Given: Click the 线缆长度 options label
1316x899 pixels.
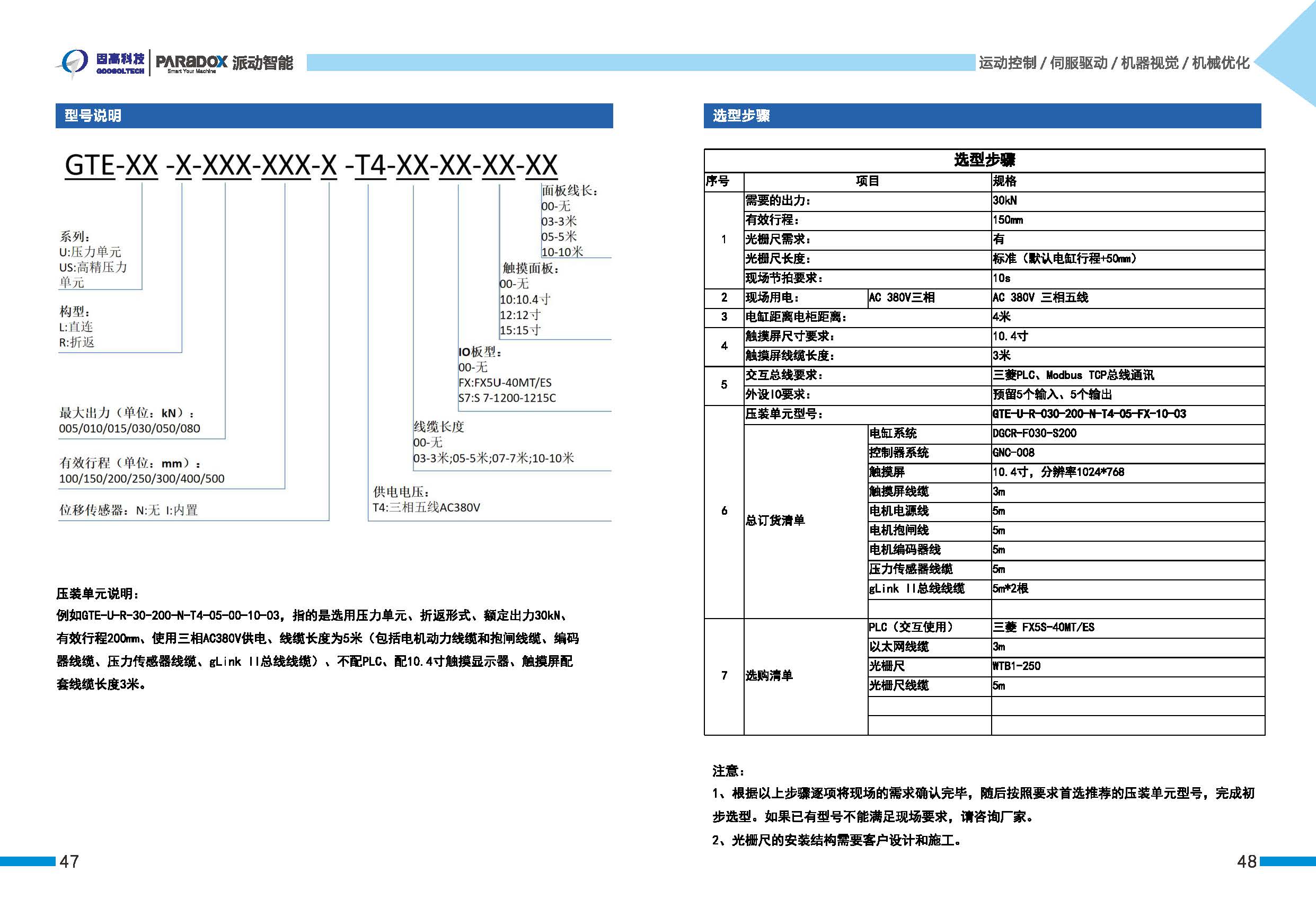Looking at the screenshot, I should click(x=438, y=427).
